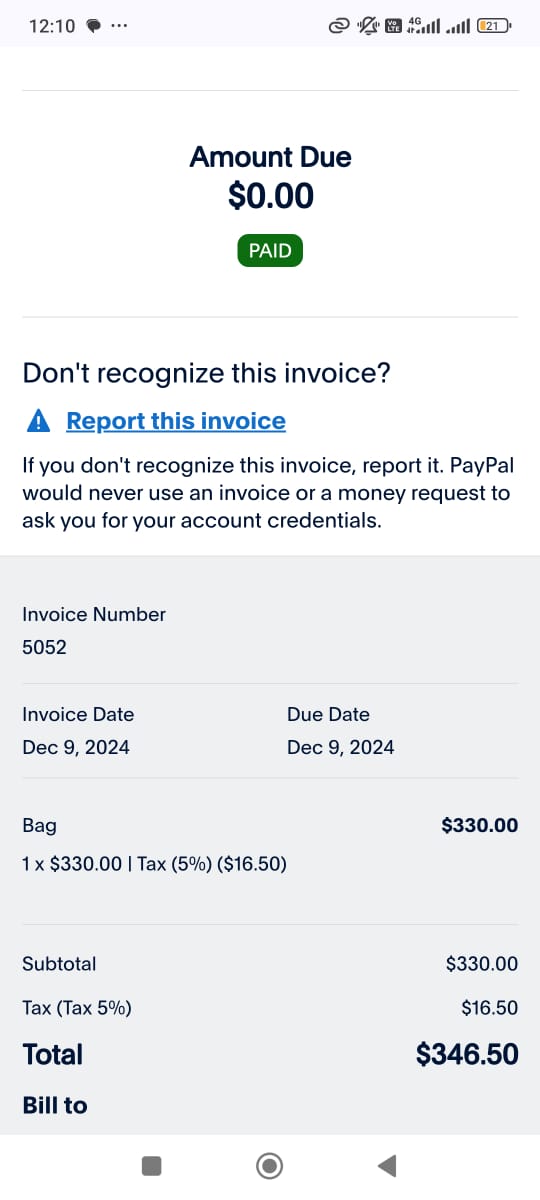Tap the Android home circle button

tap(269, 1165)
